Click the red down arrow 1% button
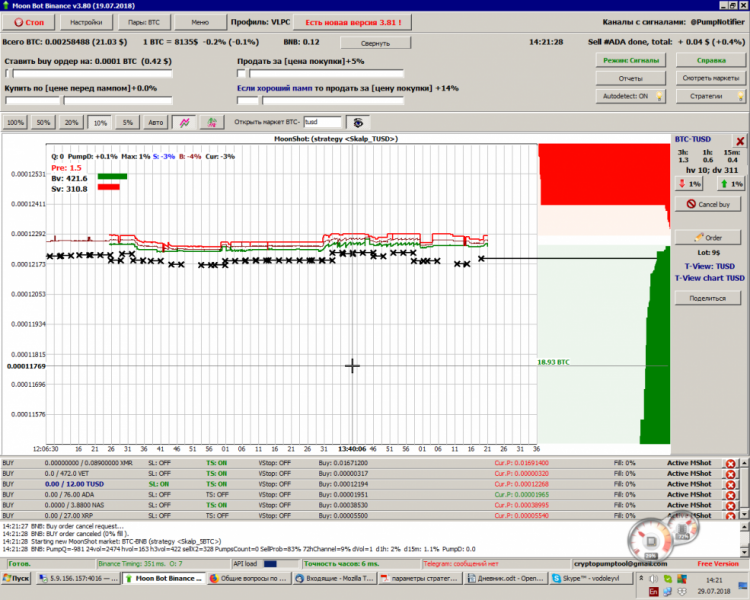 click(689, 184)
